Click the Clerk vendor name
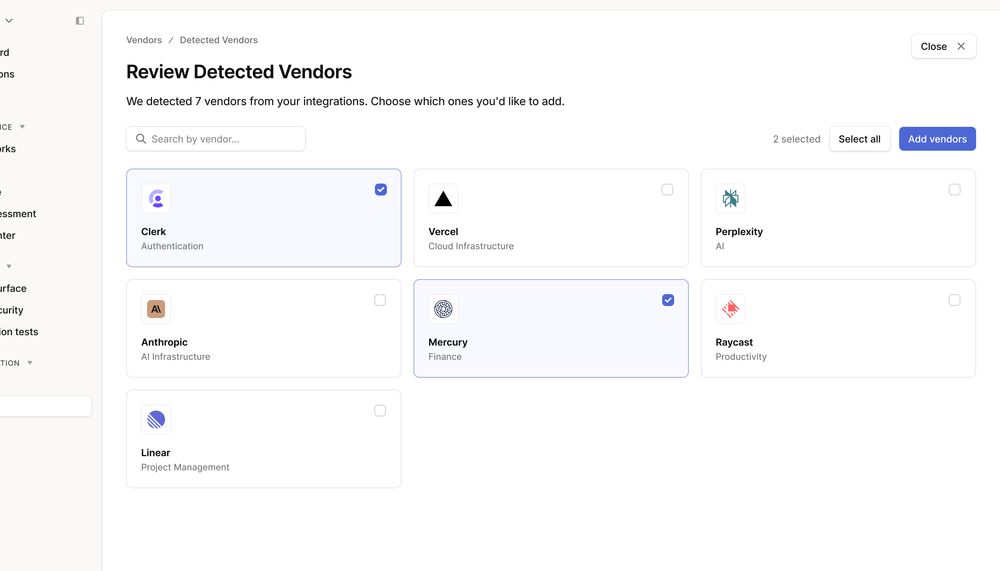The width and height of the screenshot is (1000, 571). coord(154,232)
